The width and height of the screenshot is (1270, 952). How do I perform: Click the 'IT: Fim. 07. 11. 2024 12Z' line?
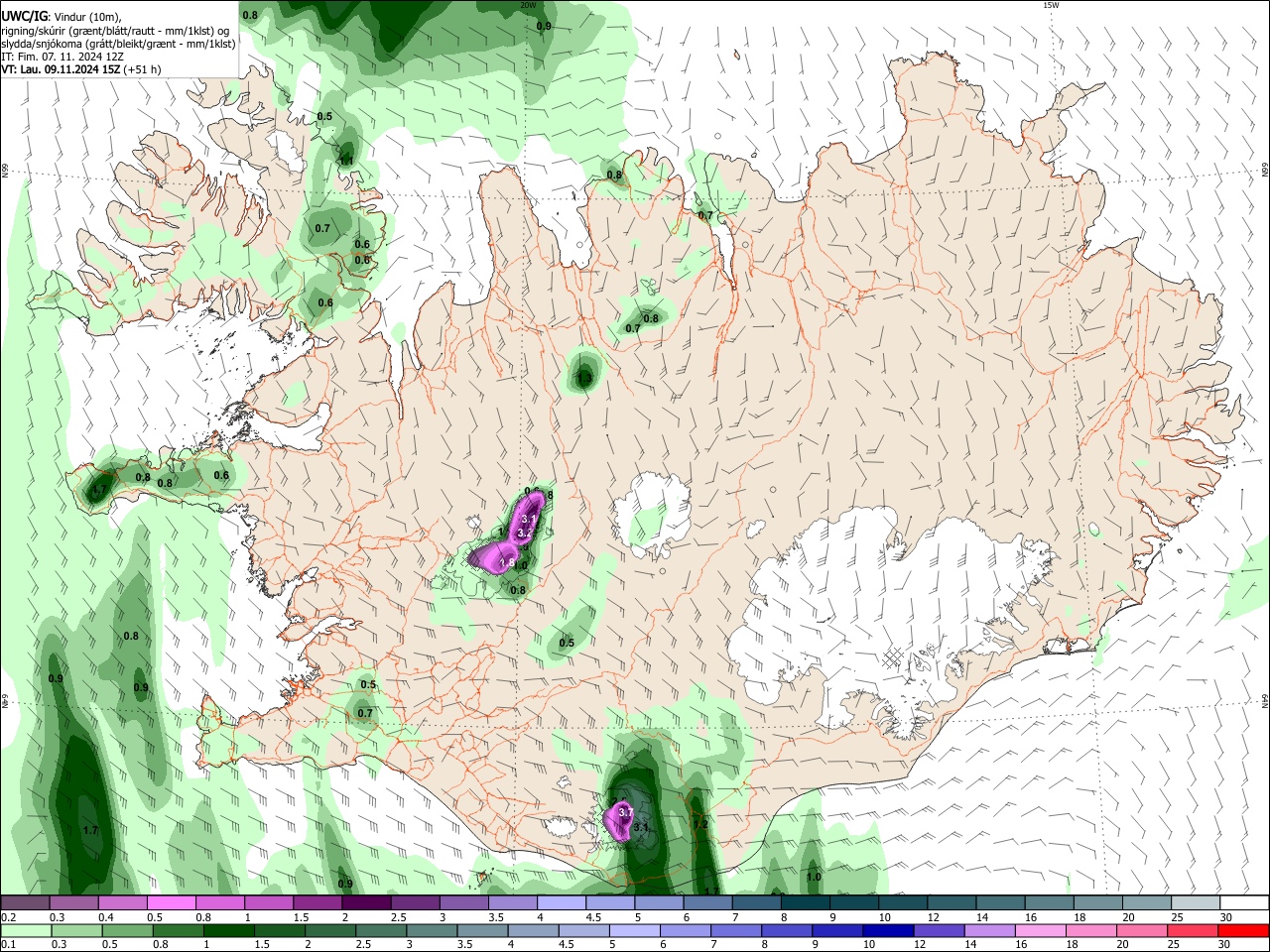[62, 57]
